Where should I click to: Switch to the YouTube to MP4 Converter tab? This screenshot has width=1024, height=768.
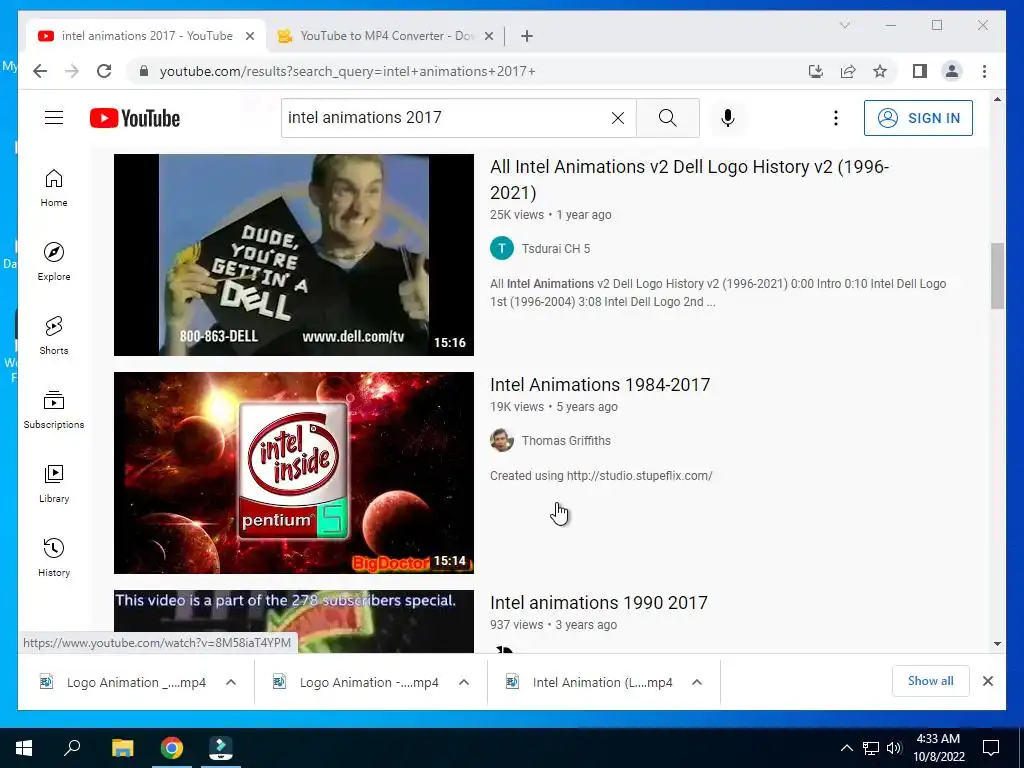[x=386, y=36]
